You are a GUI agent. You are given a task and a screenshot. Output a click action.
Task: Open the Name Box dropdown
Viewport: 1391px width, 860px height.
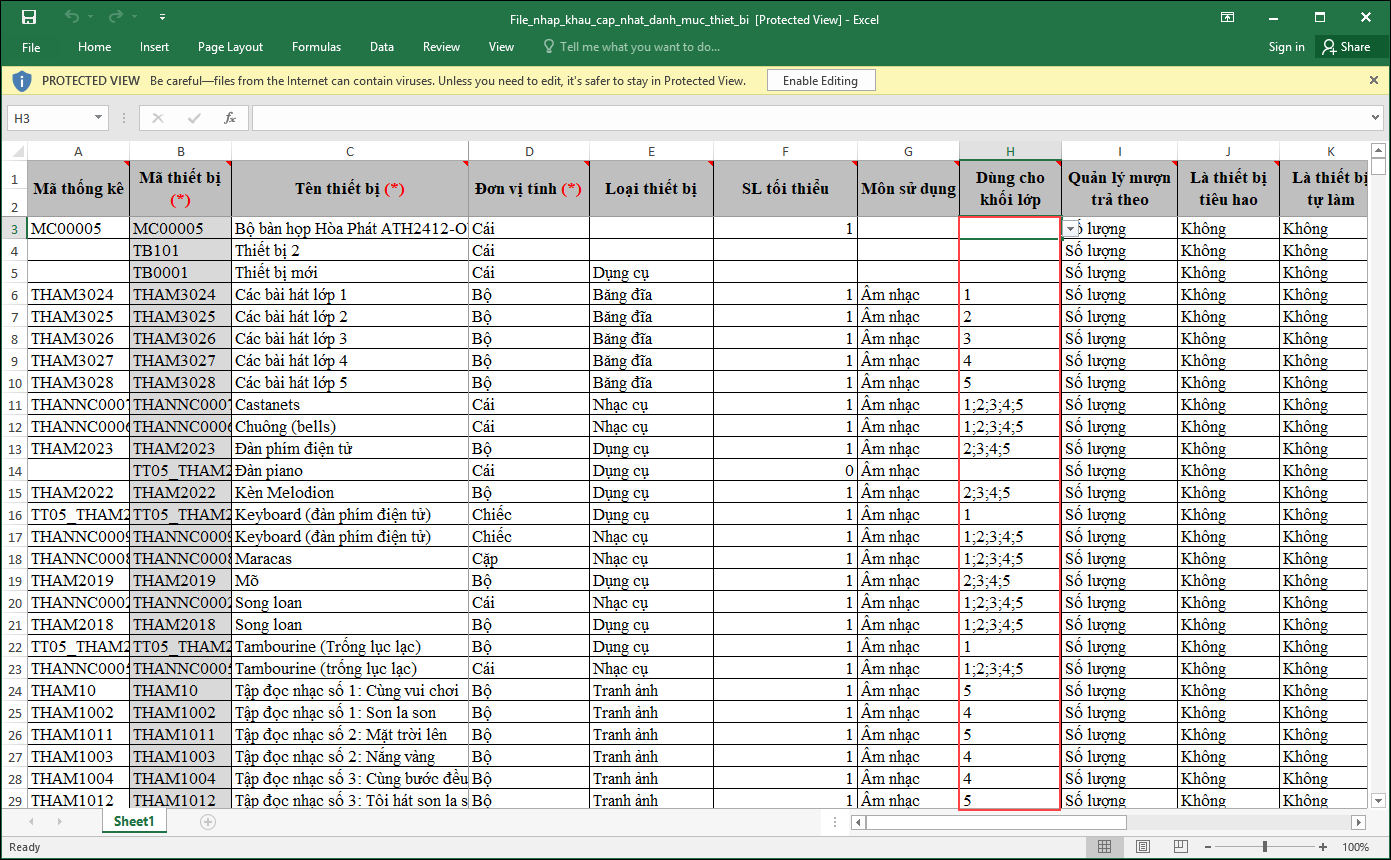(x=98, y=118)
